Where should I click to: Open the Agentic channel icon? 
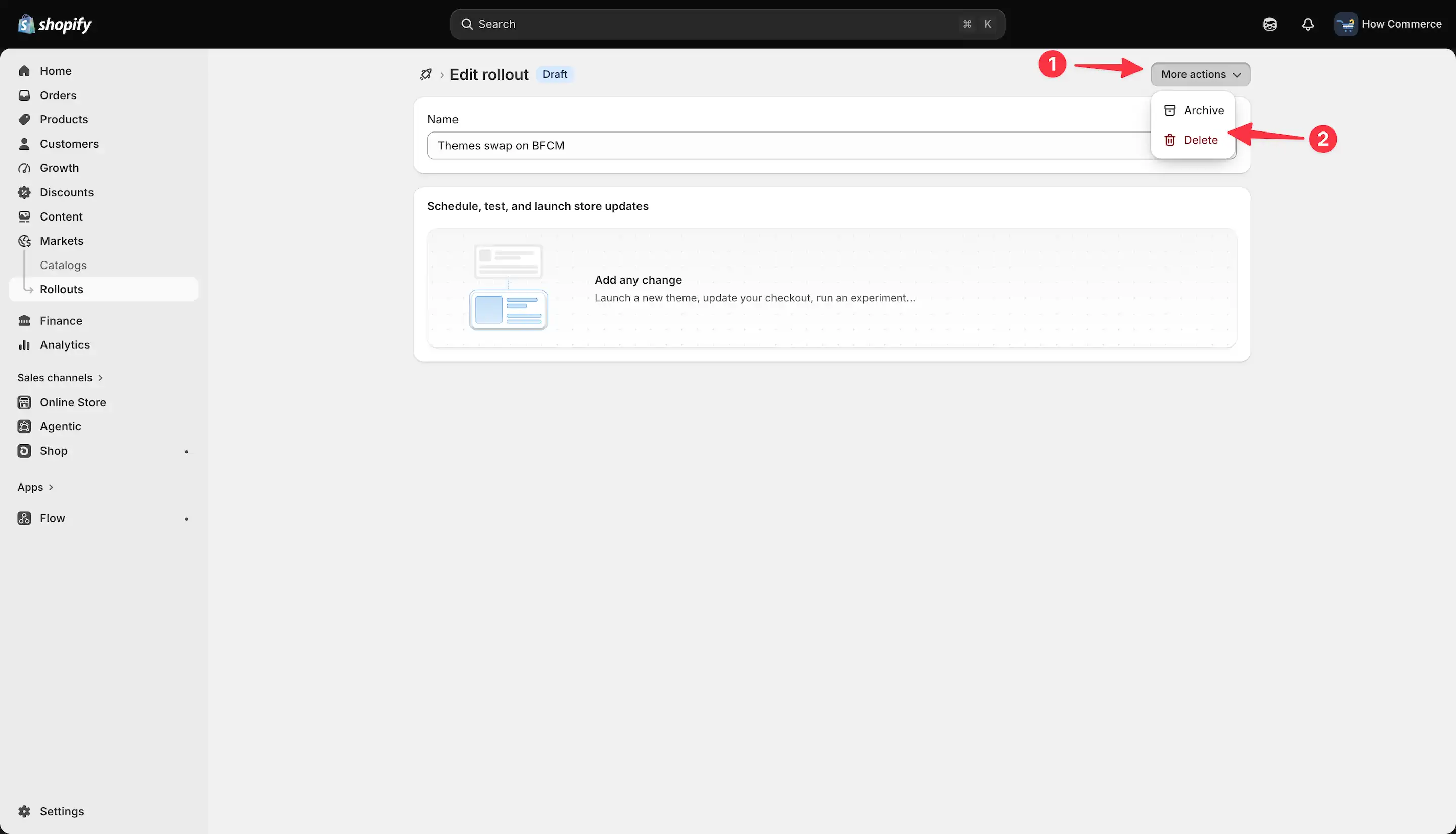(x=24, y=427)
